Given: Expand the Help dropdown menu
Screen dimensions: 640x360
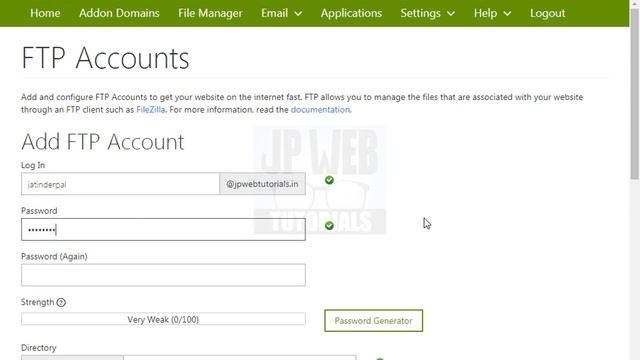Looking at the screenshot, I should pyautogui.click(x=492, y=13).
